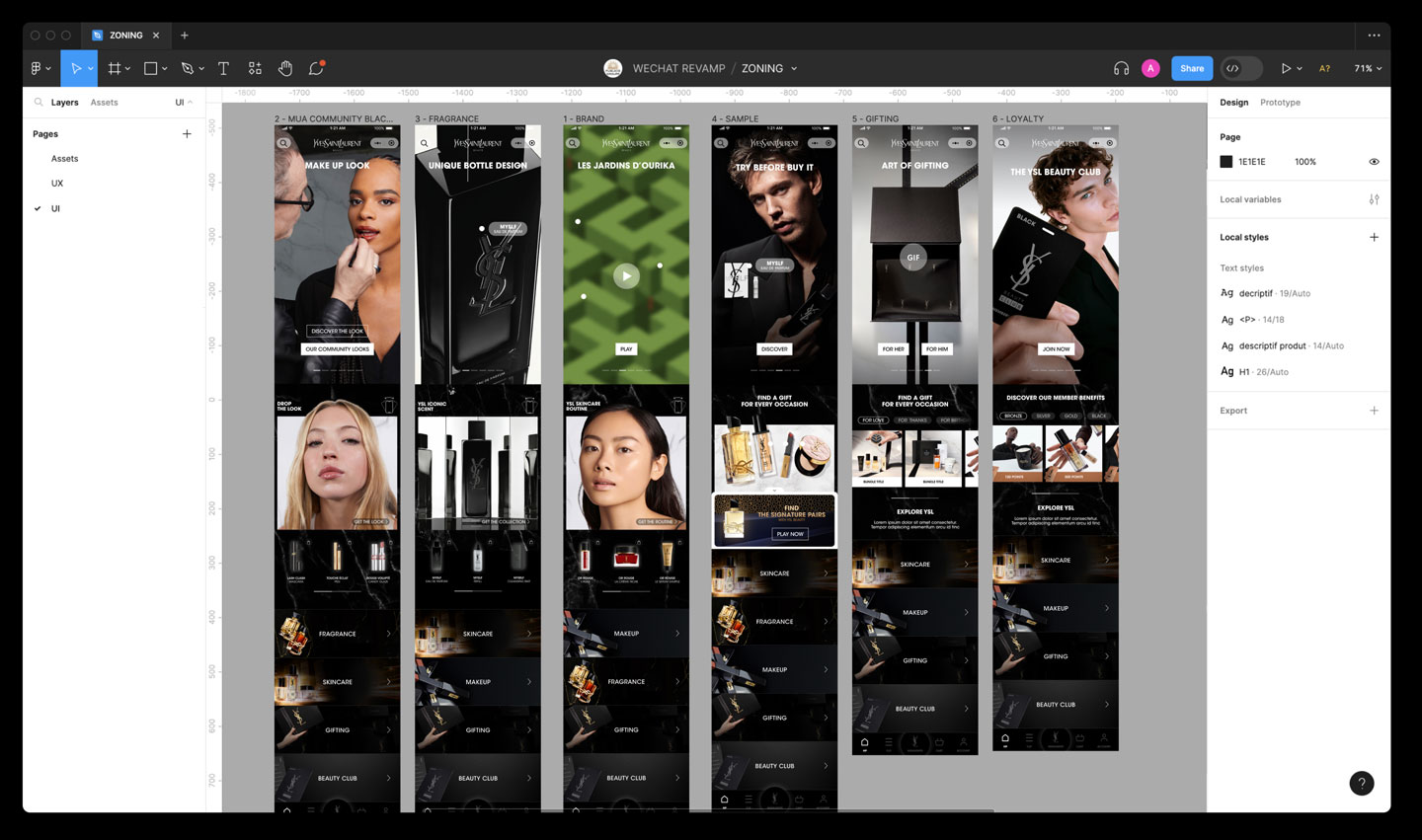Open shape tools dropdown arrow

165,69
